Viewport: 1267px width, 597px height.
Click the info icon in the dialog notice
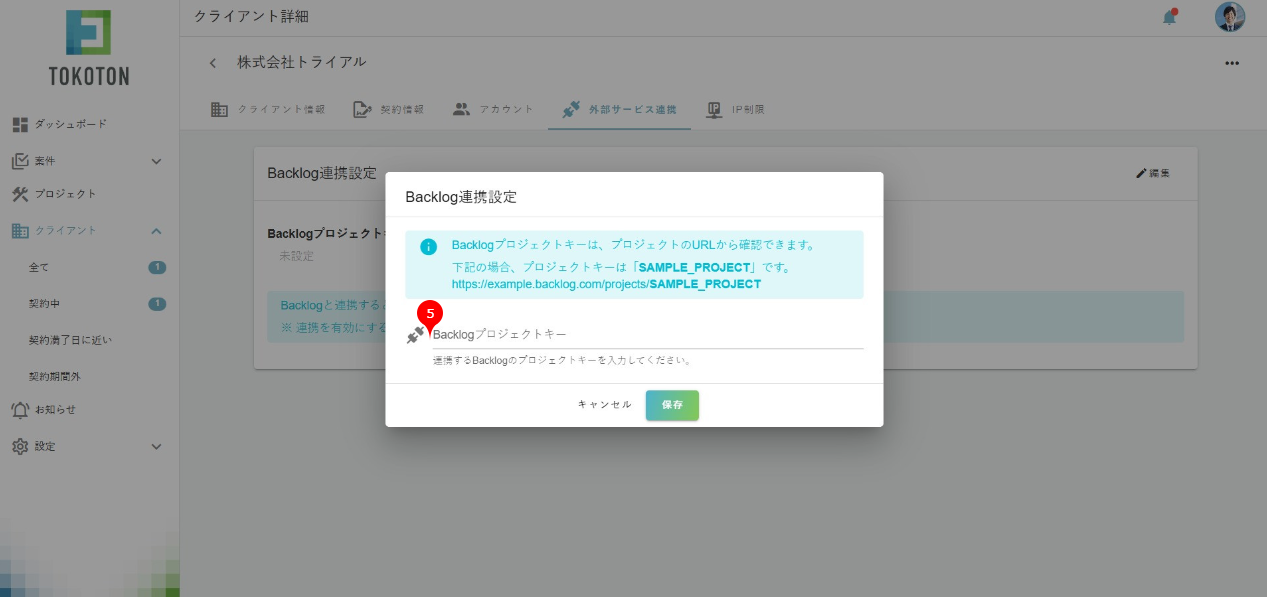428,247
